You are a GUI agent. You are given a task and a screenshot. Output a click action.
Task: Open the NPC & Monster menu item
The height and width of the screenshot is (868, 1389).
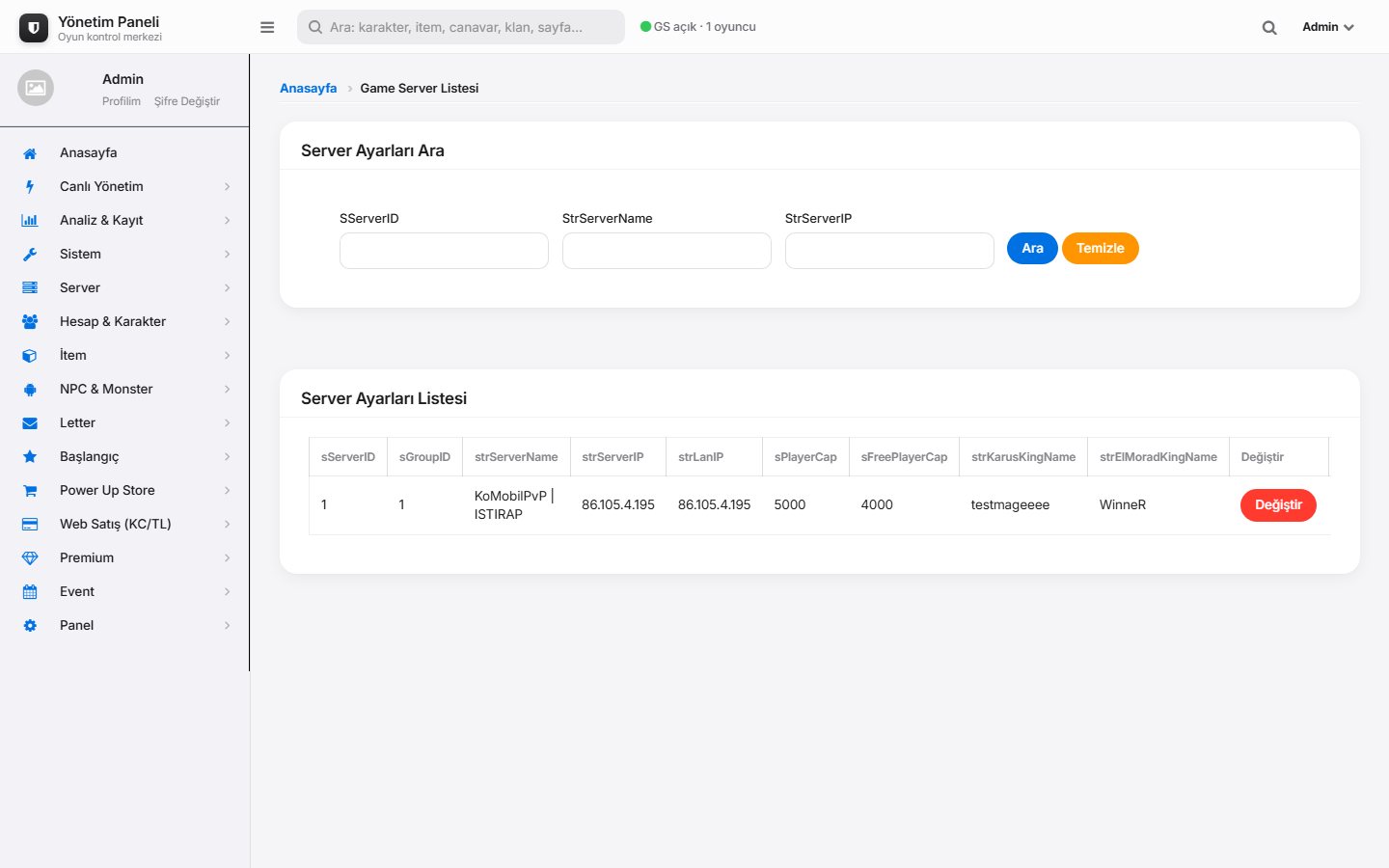point(124,389)
